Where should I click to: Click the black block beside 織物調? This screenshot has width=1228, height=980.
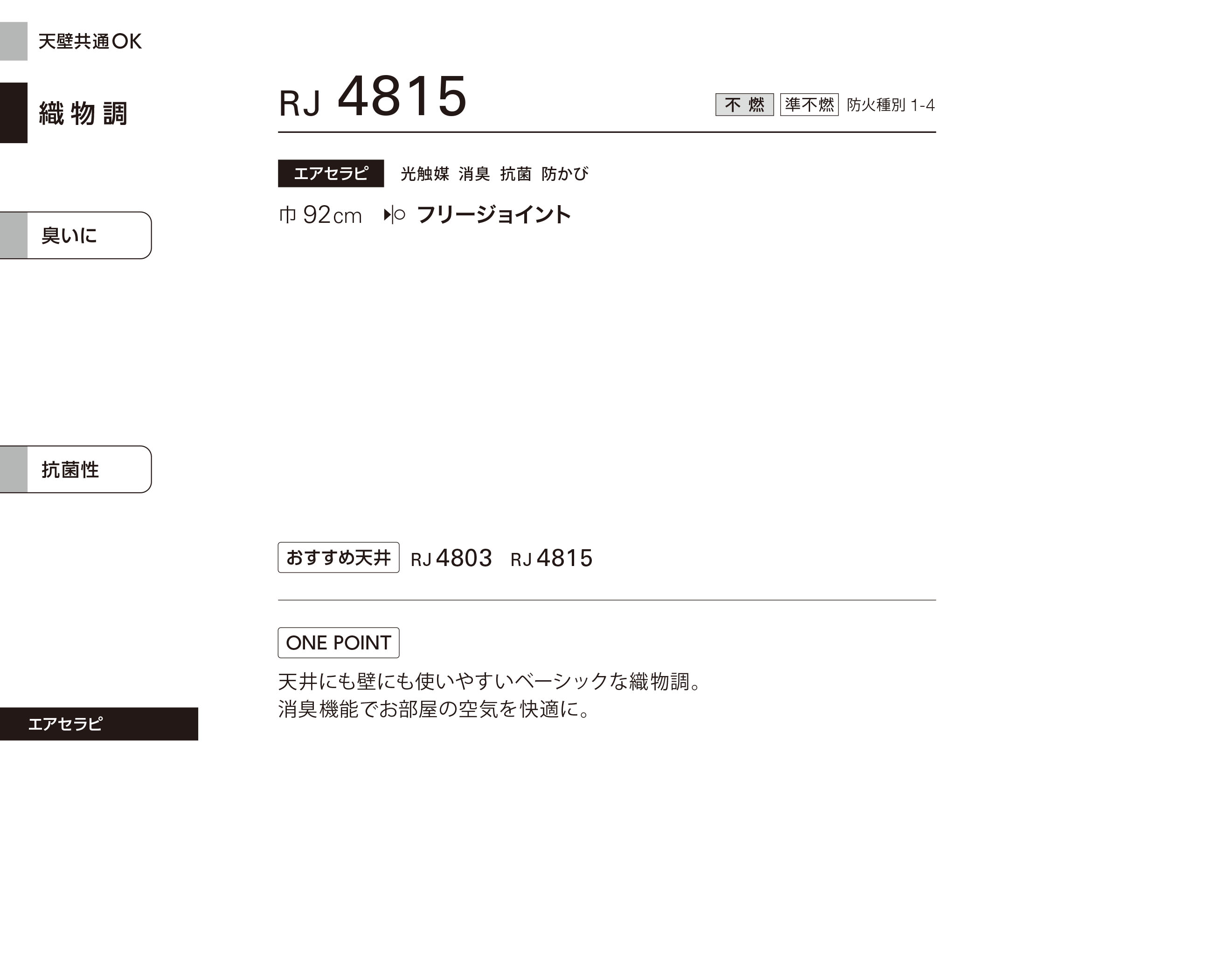pyautogui.click(x=14, y=113)
